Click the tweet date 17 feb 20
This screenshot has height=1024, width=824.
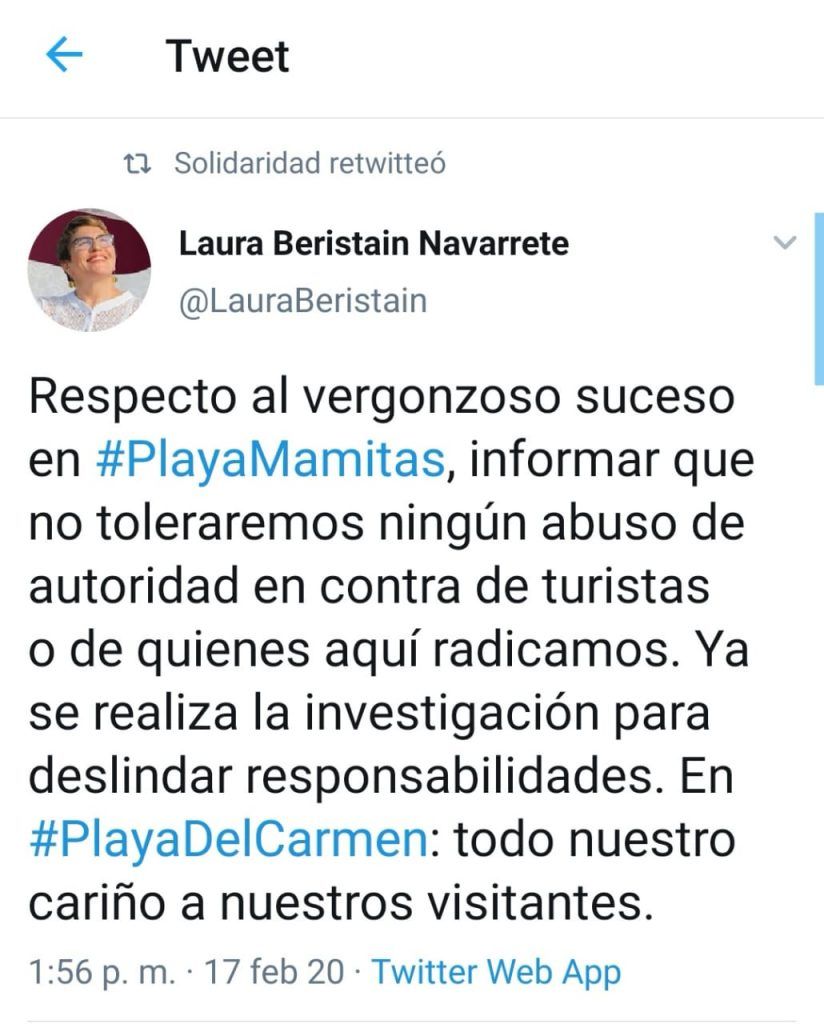click(274, 972)
